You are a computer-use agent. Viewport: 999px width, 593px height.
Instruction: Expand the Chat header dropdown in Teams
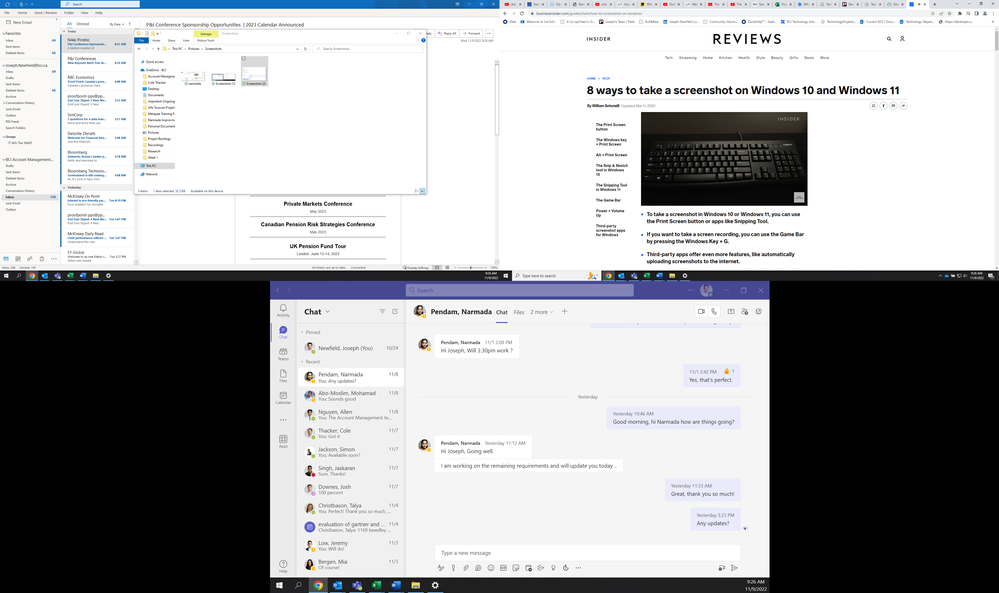point(327,311)
